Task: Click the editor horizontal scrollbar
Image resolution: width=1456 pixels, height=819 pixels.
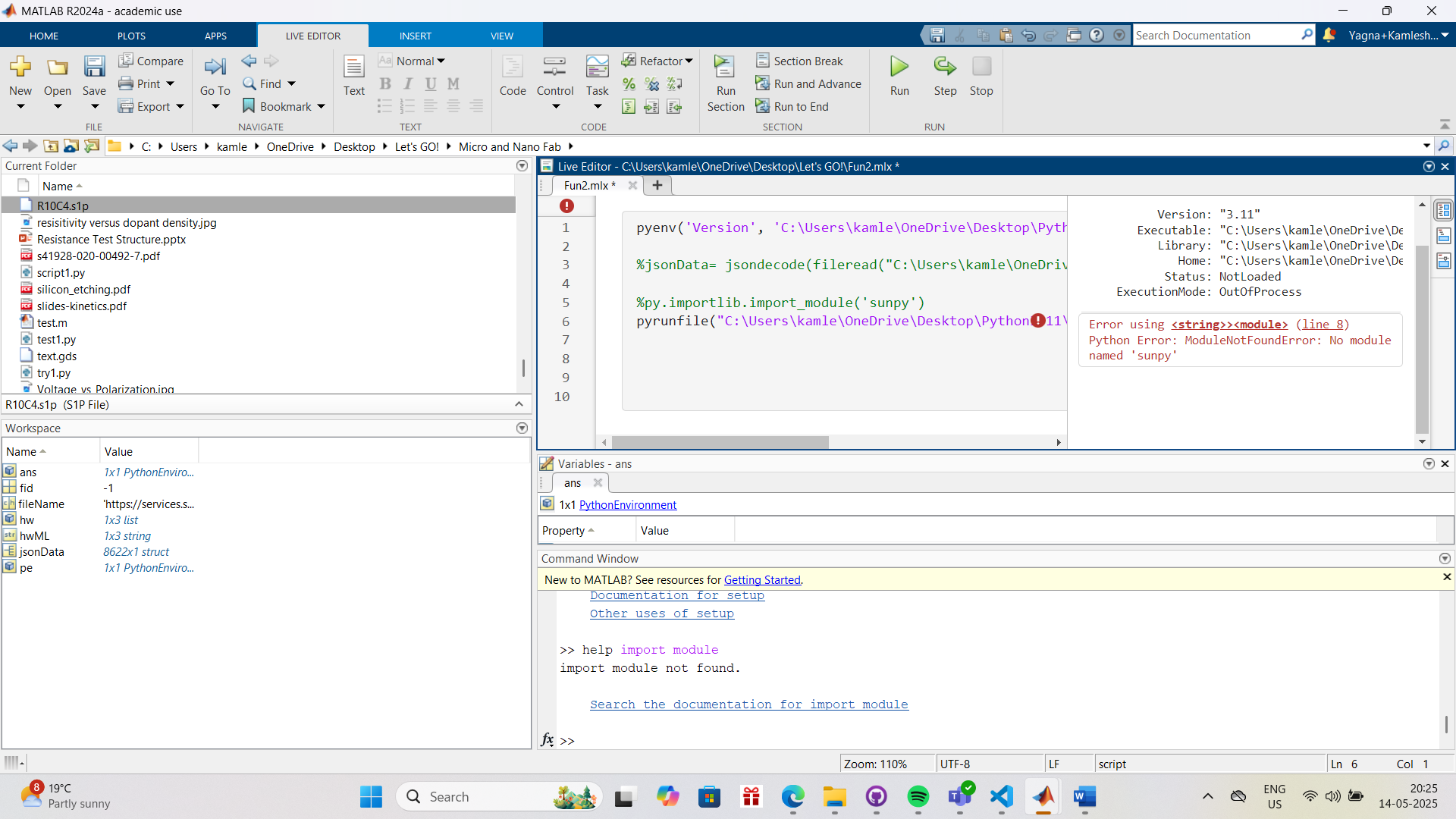Action: 720,442
